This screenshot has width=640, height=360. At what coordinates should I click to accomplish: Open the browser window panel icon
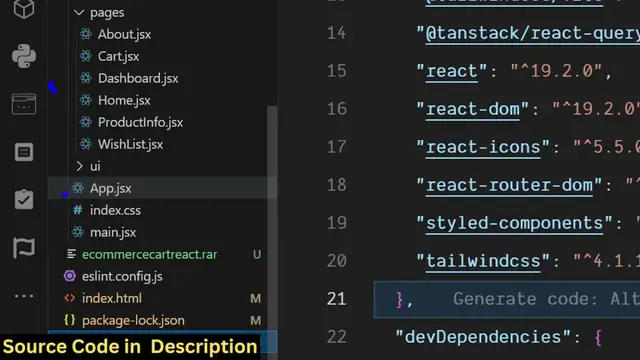tap(24, 104)
